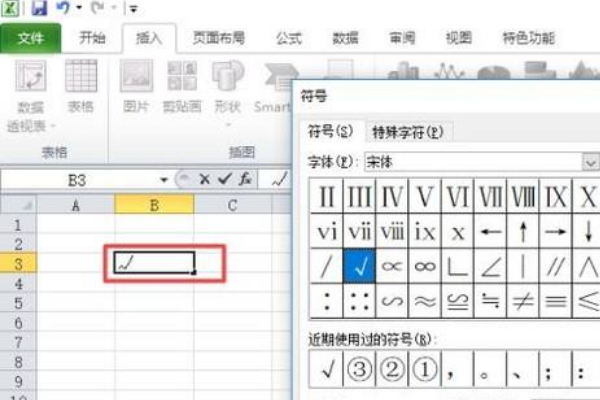The width and height of the screenshot is (600, 400).
Task: Select lowercase ⅵ symbol
Action: 326,231
